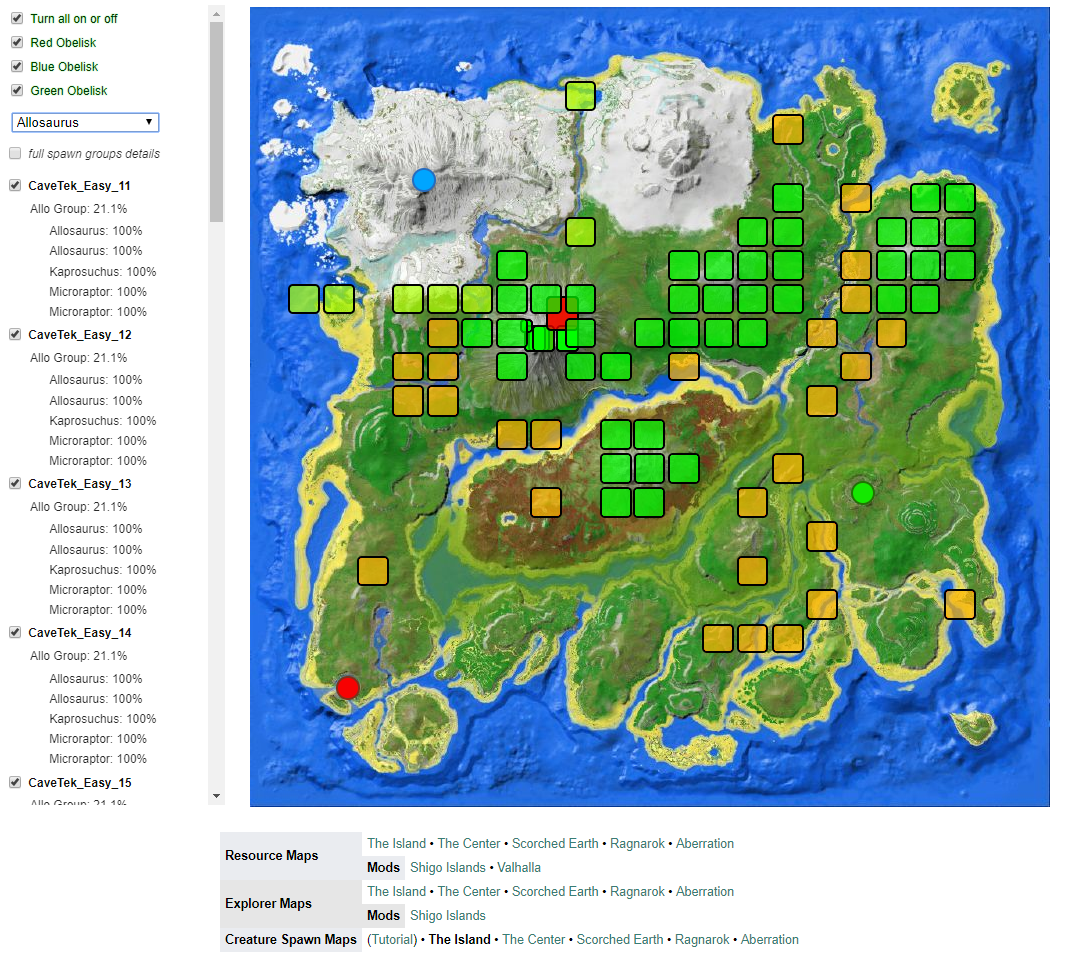
Task: Open Ragnarok explorer map link
Action: [x=637, y=891]
